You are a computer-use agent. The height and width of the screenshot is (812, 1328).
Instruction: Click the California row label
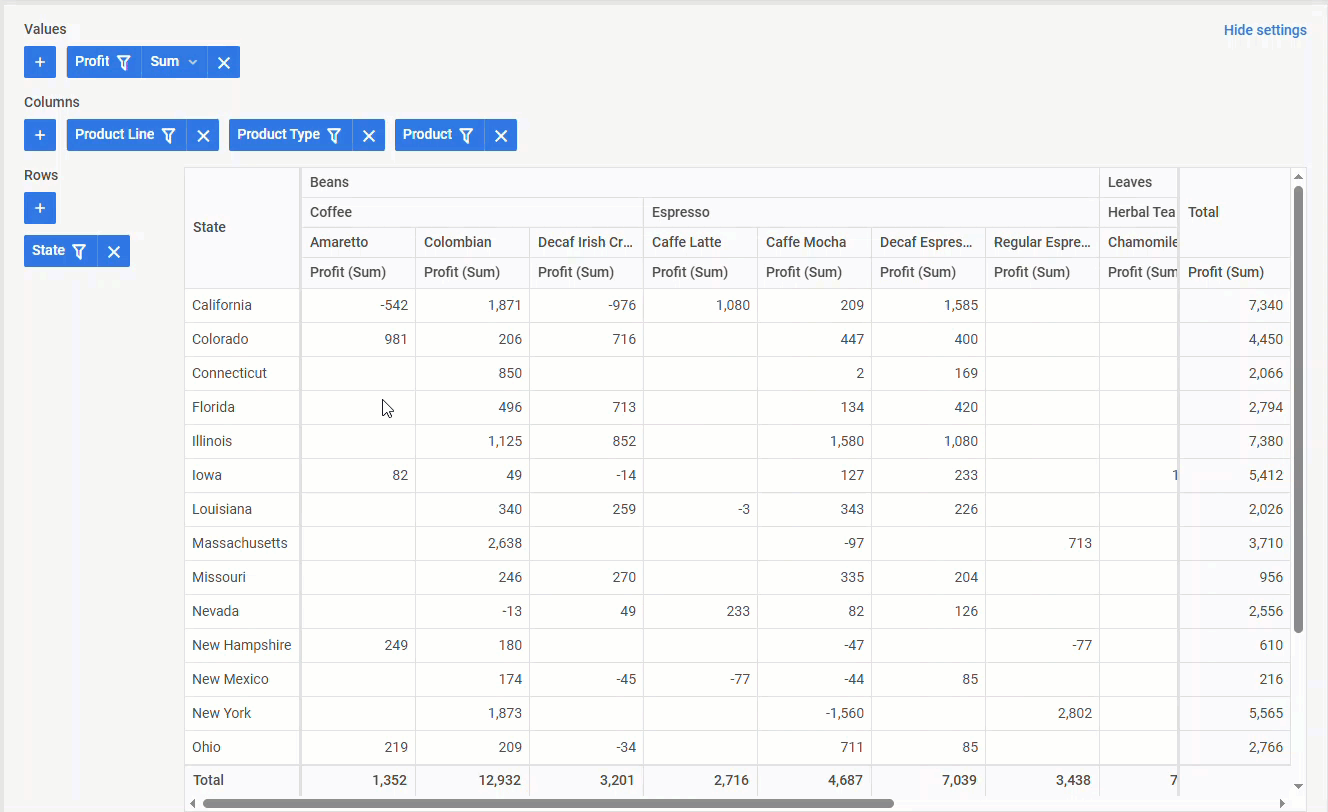[x=242, y=306]
